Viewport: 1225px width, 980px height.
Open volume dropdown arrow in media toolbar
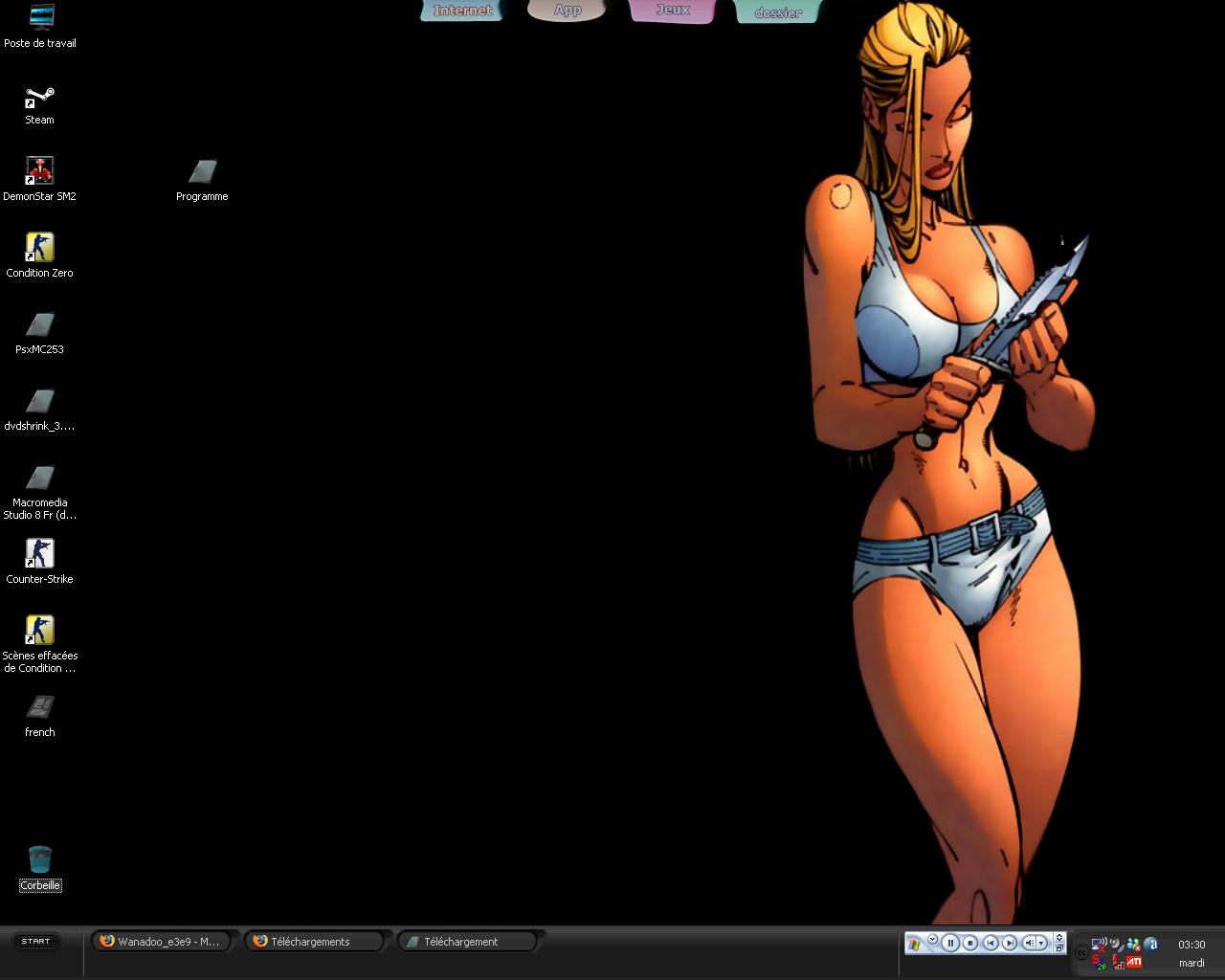1042,943
